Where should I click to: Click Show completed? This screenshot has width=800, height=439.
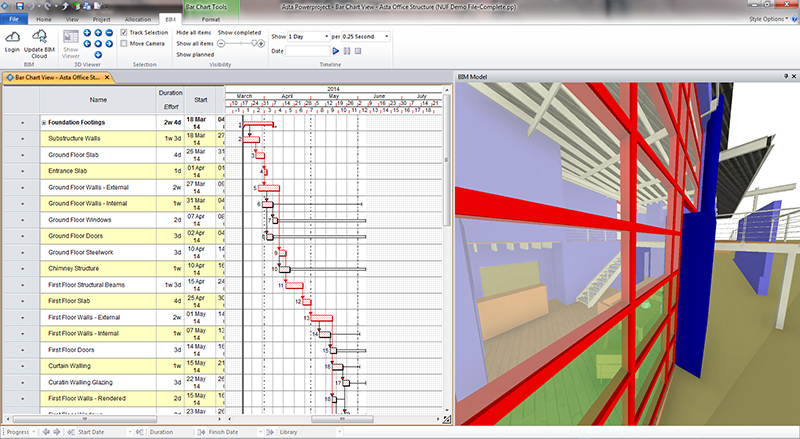point(239,33)
